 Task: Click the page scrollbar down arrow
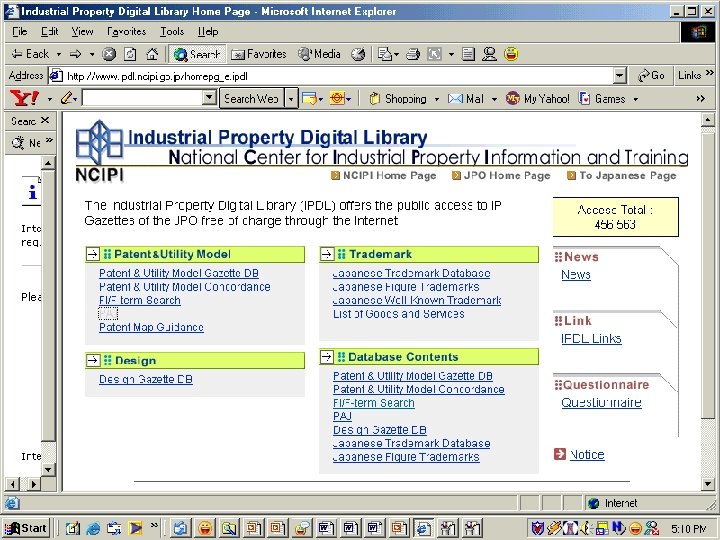tap(708, 484)
